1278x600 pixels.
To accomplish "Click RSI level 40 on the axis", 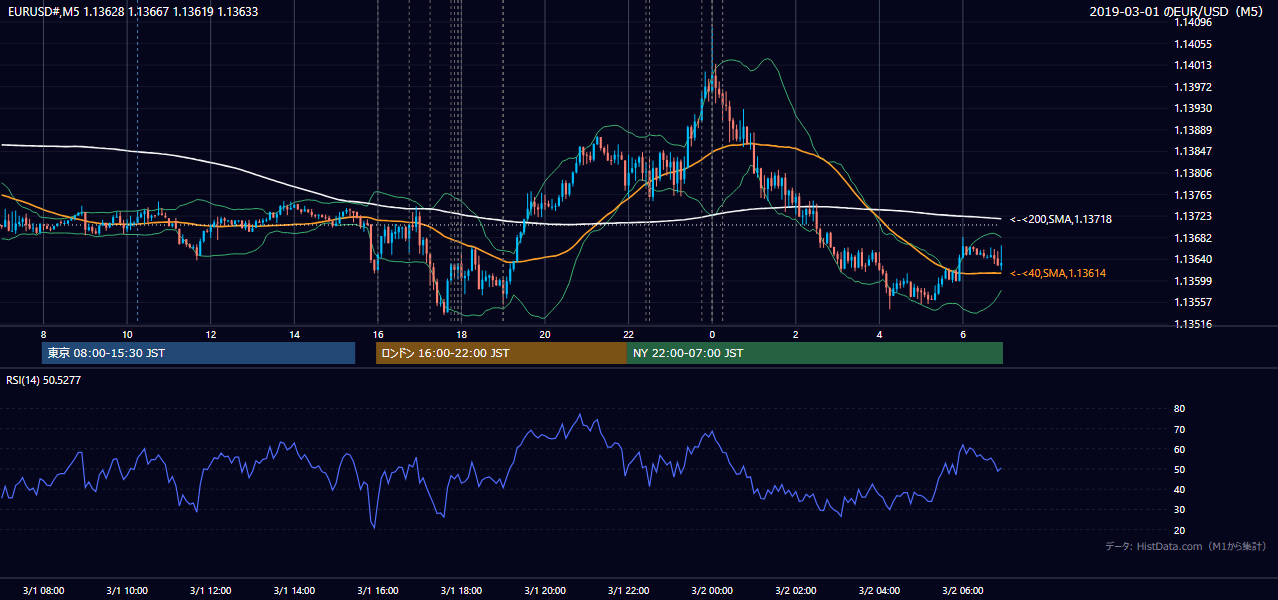I will [x=1179, y=489].
